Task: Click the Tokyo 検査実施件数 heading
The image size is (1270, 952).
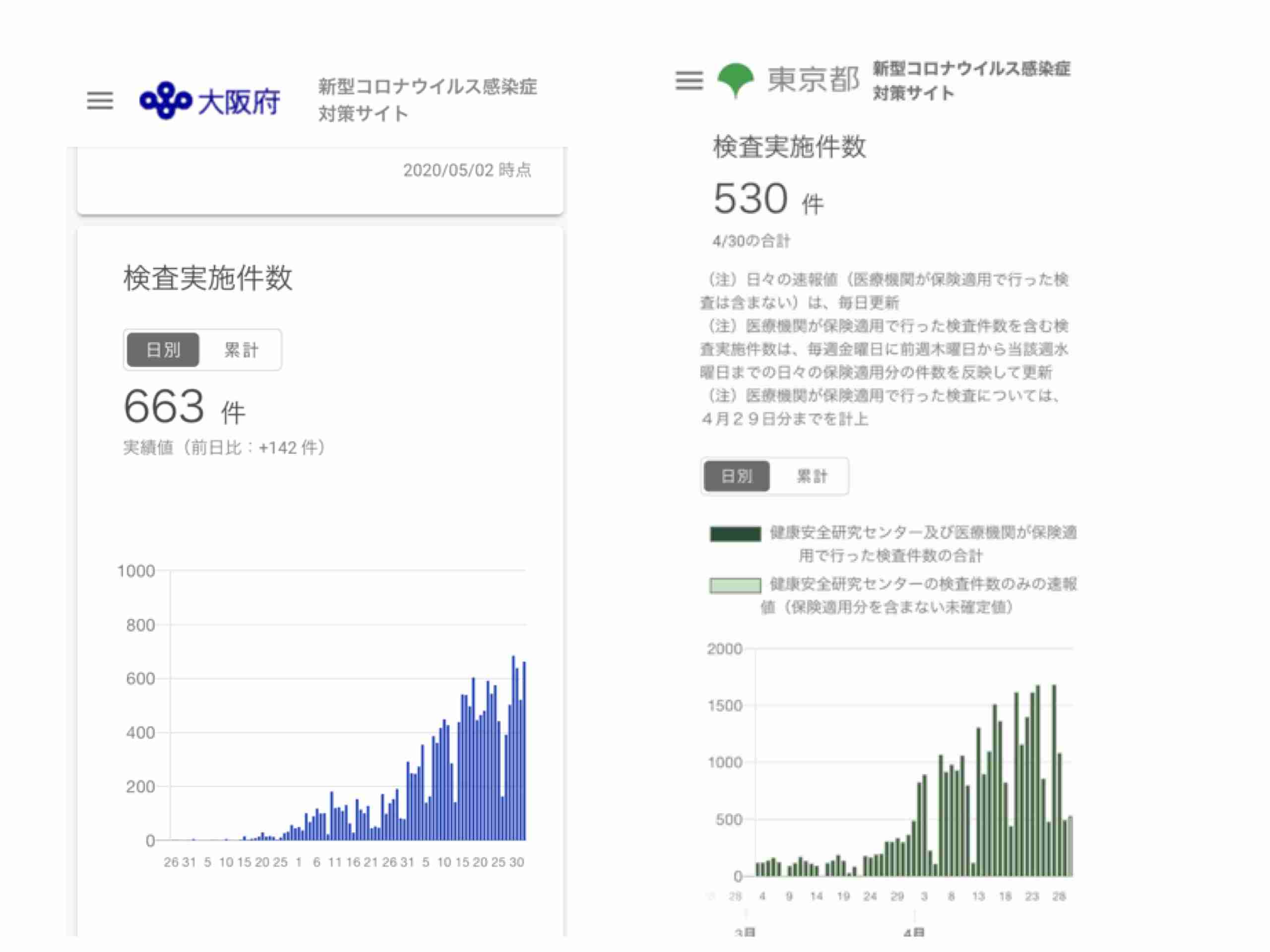Action: tap(789, 147)
